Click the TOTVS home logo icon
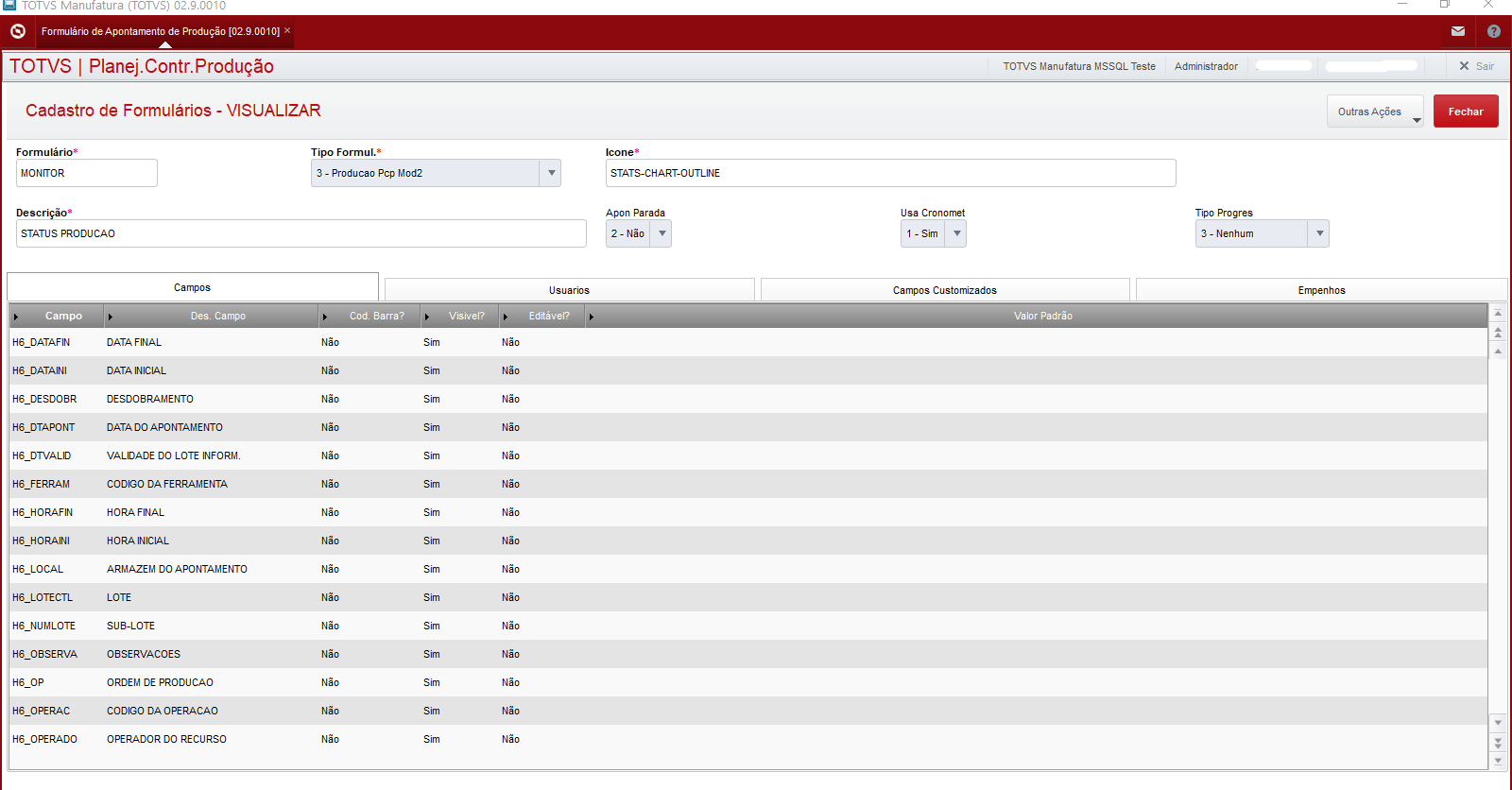 17,31
